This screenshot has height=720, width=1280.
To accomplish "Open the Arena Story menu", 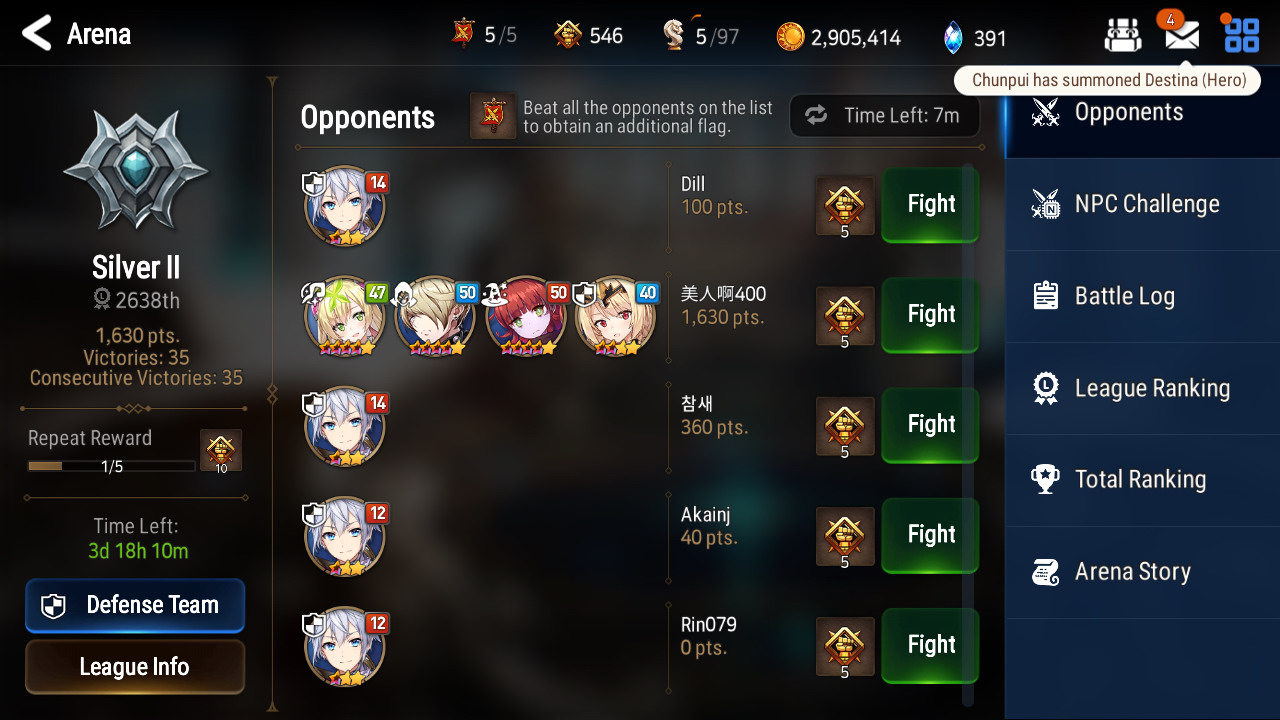I will [x=1142, y=572].
